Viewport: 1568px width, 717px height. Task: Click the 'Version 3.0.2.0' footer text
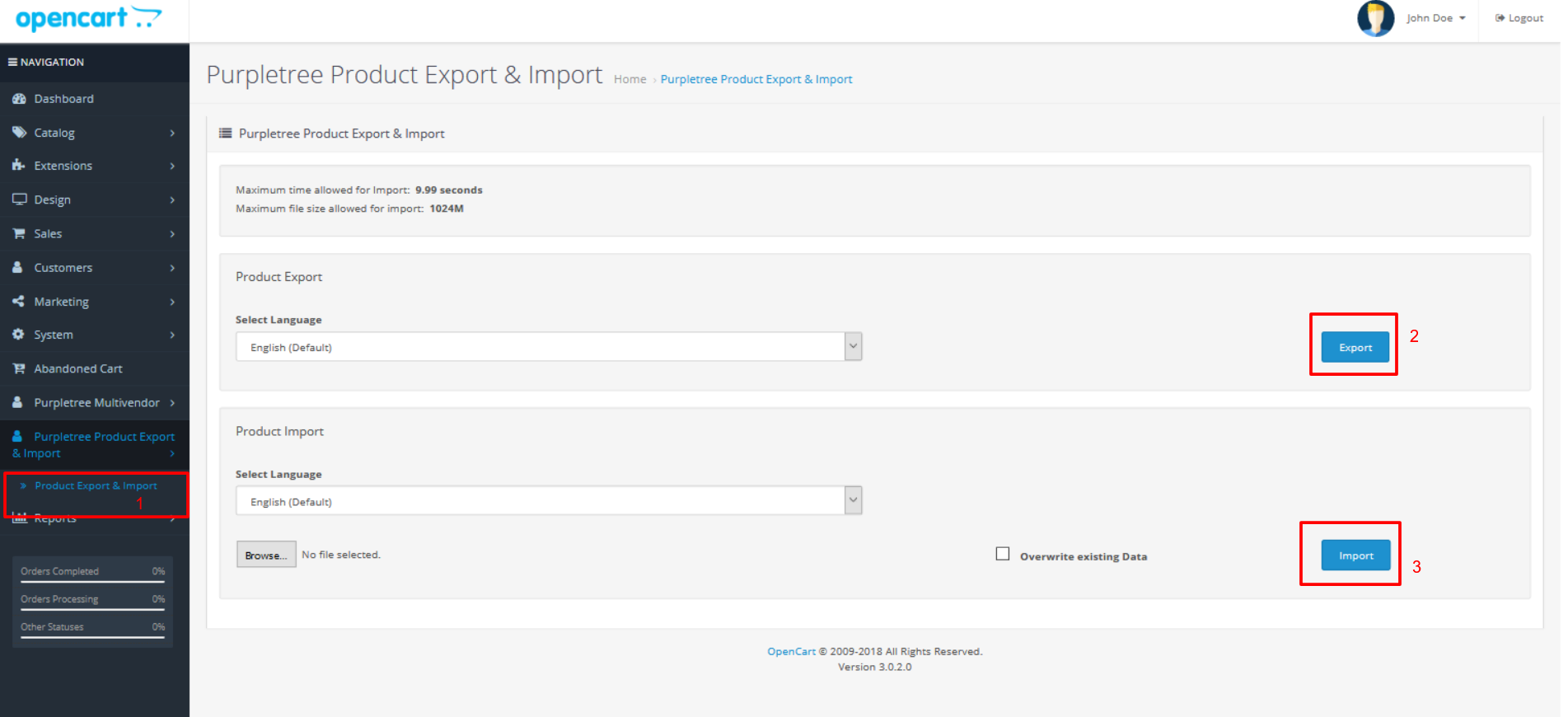[x=875, y=667]
